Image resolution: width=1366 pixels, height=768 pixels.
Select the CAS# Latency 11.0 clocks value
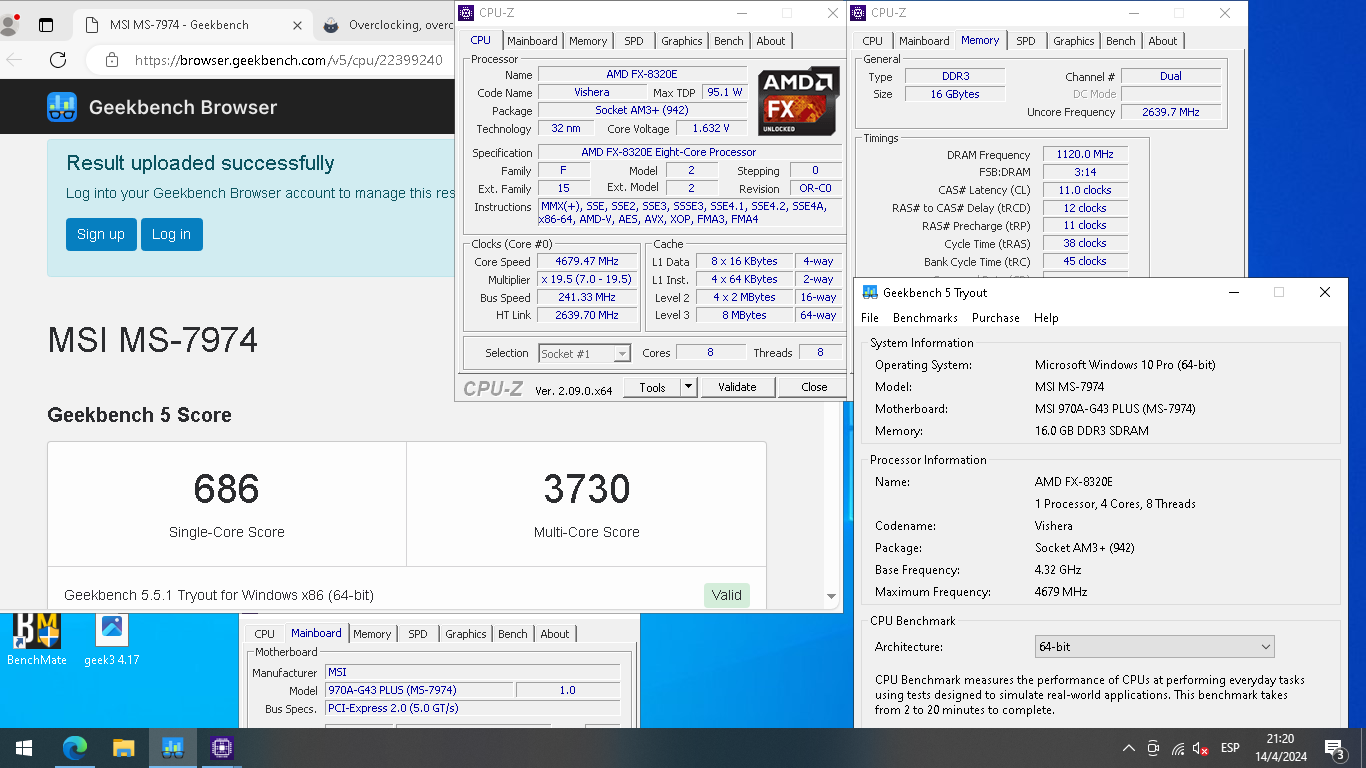(x=1085, y=190)
